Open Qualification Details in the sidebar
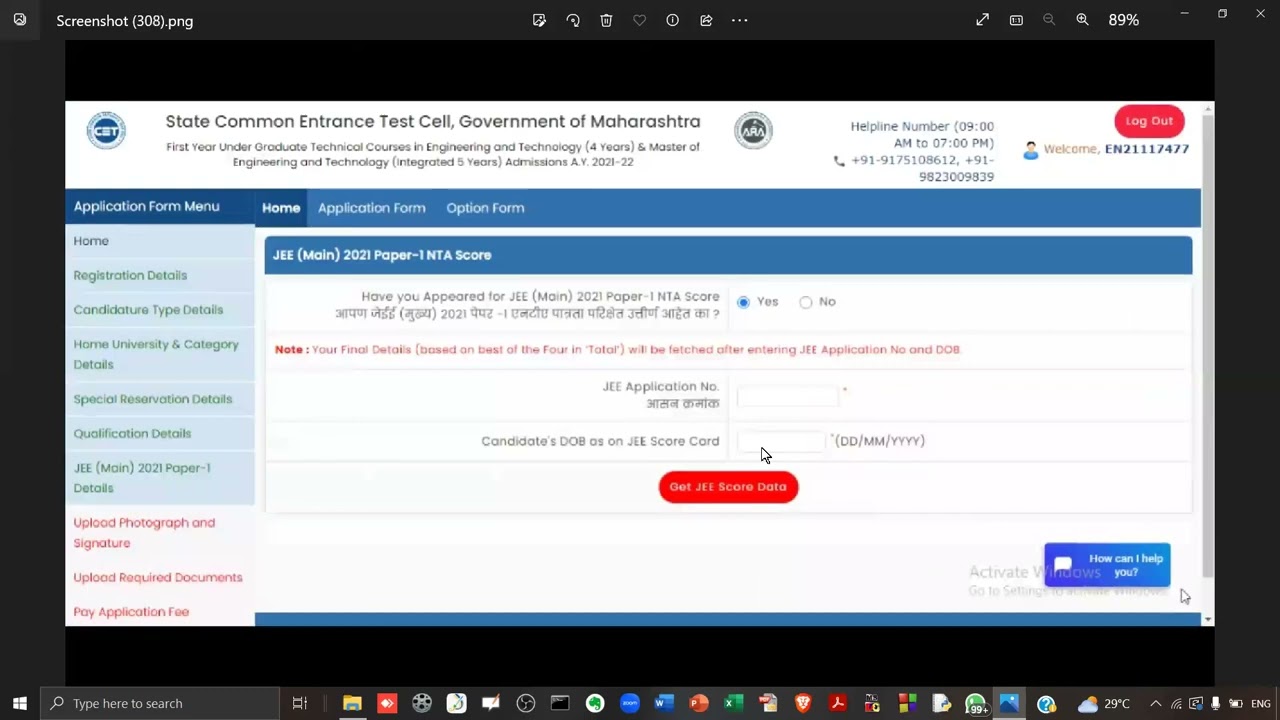 point(132,433)
